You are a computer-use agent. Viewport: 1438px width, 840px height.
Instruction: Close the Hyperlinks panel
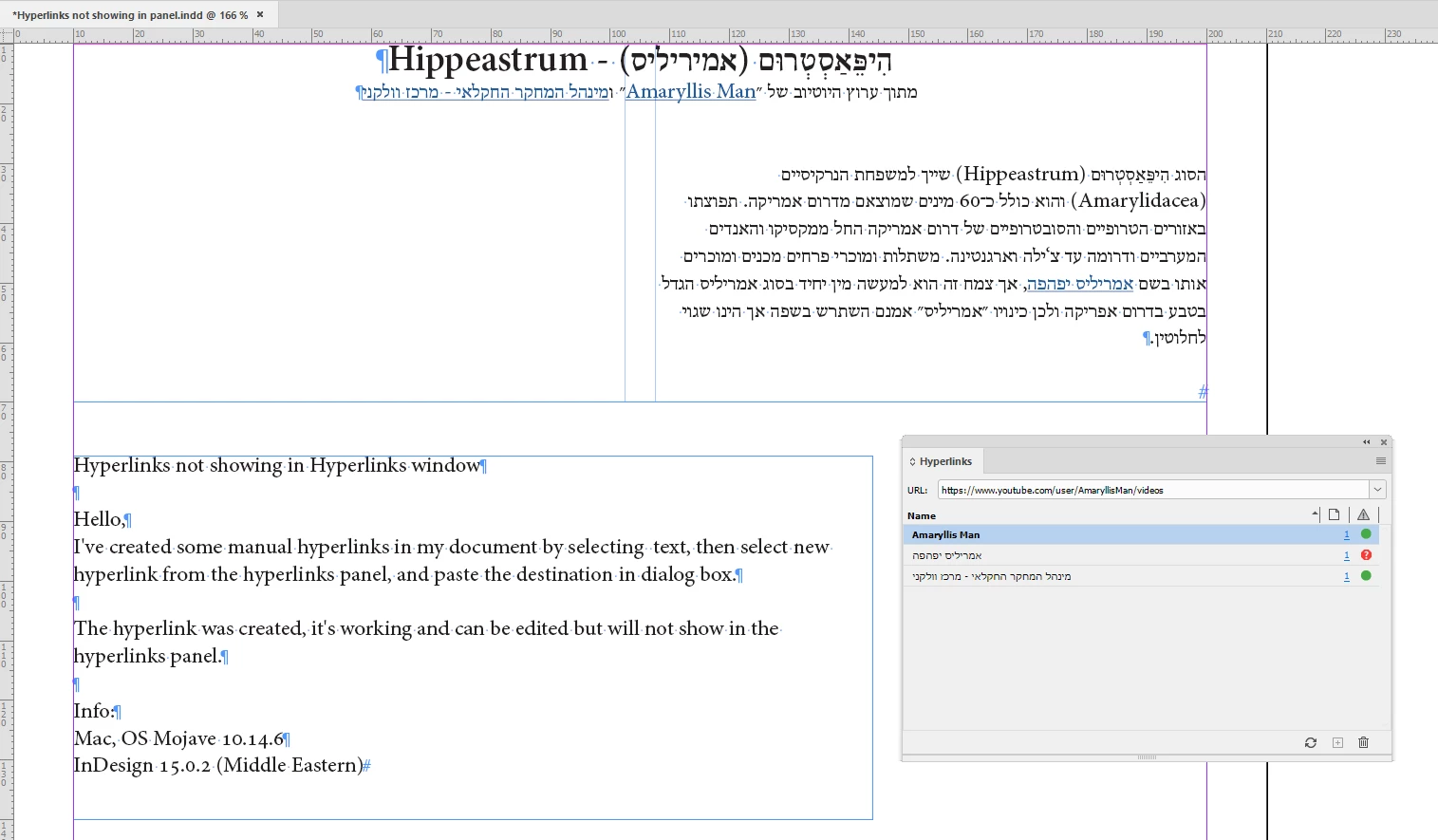pos(1384,442)
